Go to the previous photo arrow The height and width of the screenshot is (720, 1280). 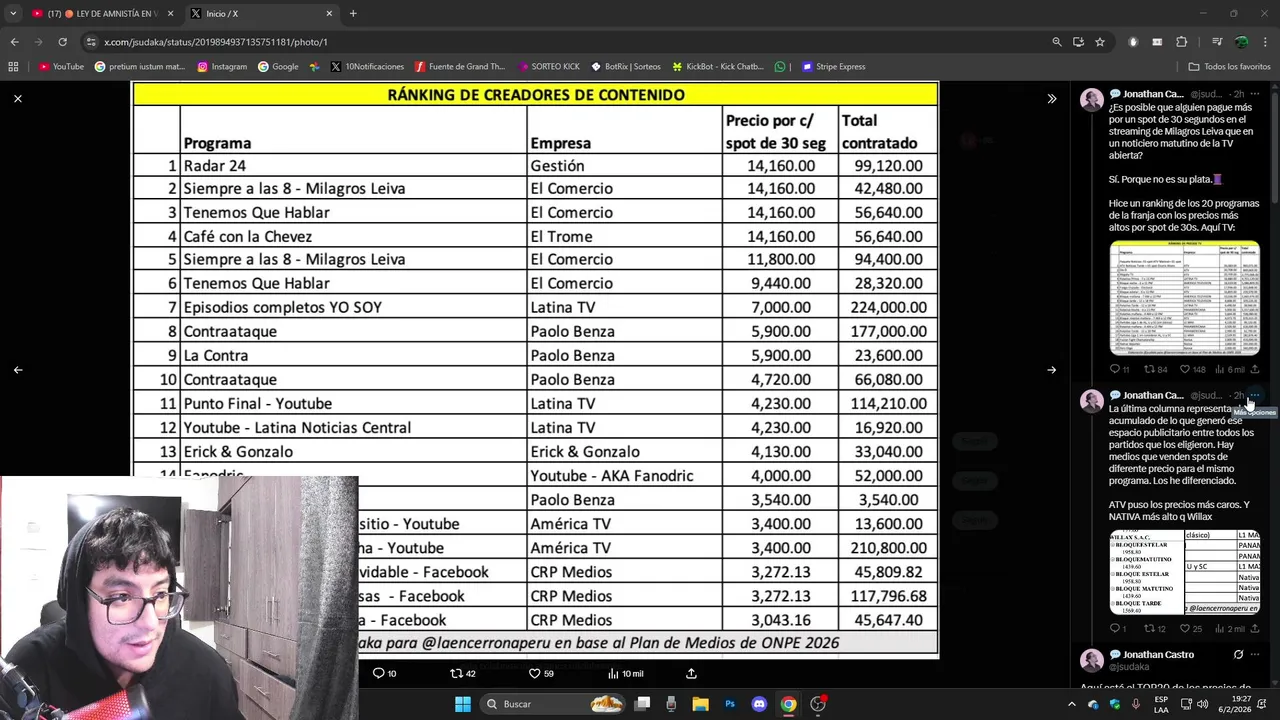point(18,370)
